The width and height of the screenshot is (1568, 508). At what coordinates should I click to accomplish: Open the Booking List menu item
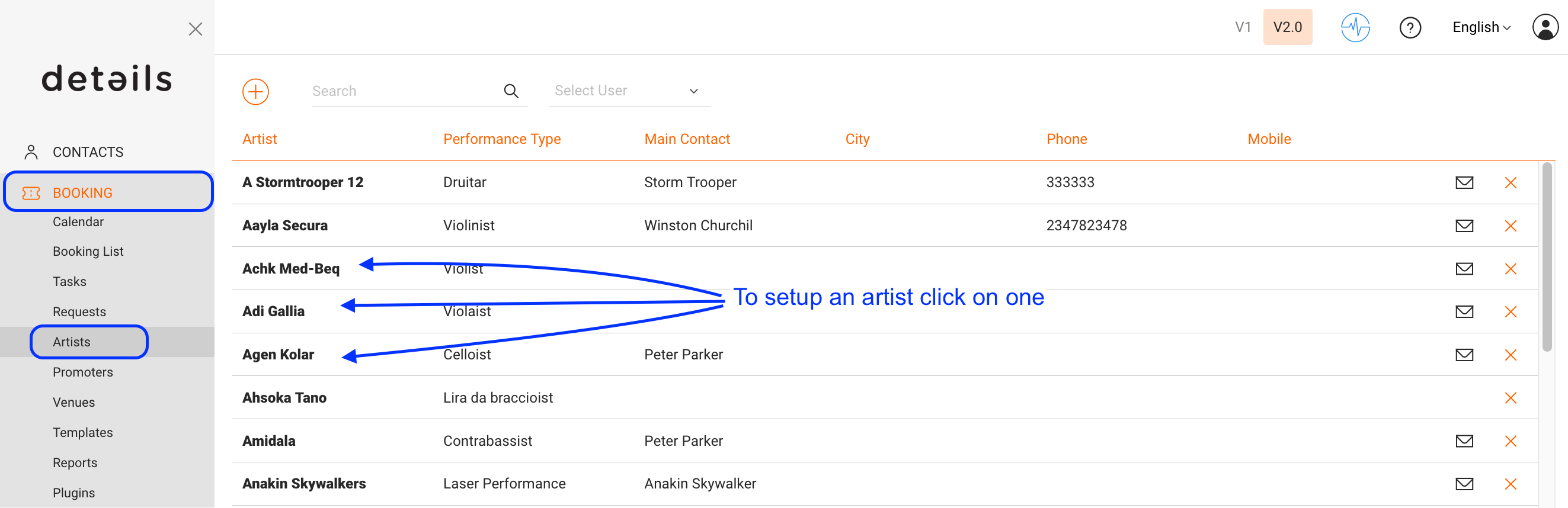pyautogui.click(x=88, y=251)
